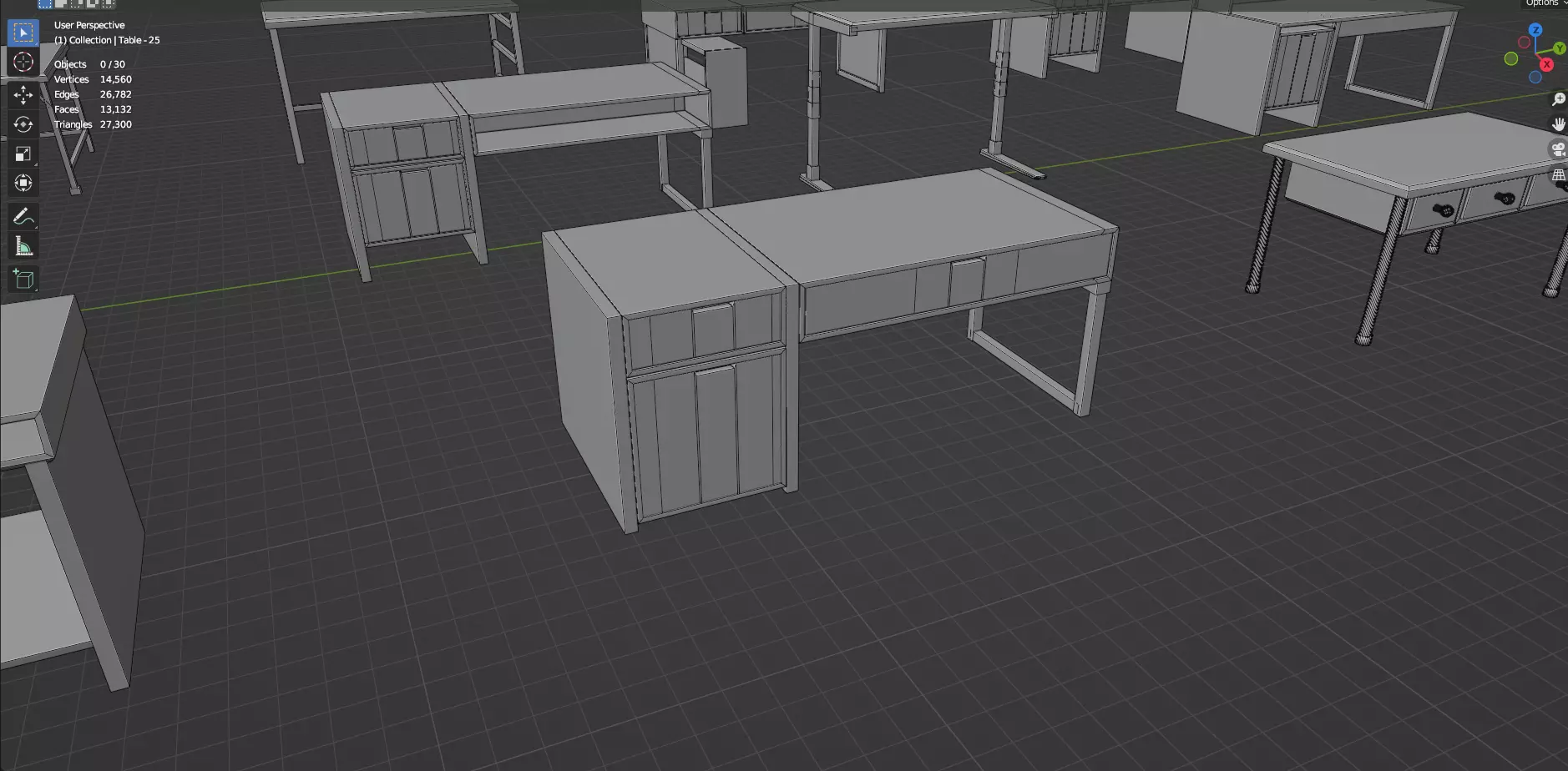The image size is (1568, 771).
Task: Snap view to negative X axis circle
Action: 1524,43
